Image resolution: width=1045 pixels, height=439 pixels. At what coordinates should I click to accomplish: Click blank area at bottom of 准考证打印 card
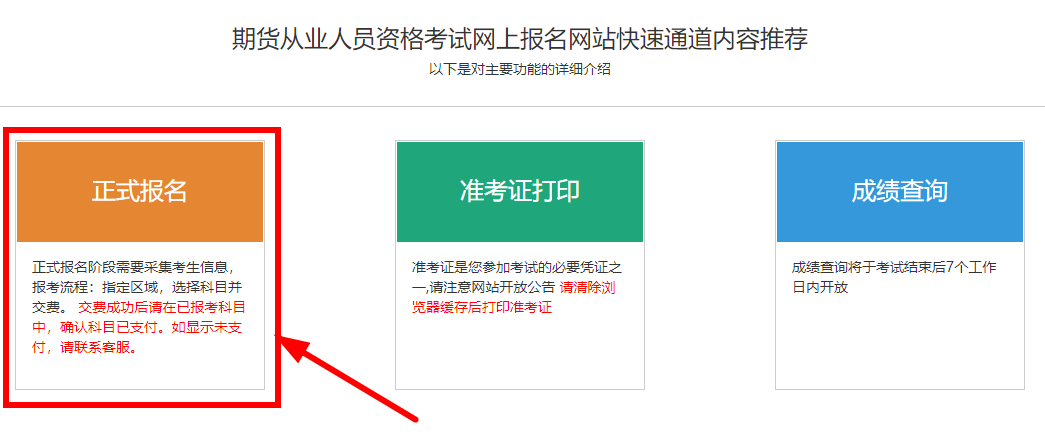click(x=520, y=353)
